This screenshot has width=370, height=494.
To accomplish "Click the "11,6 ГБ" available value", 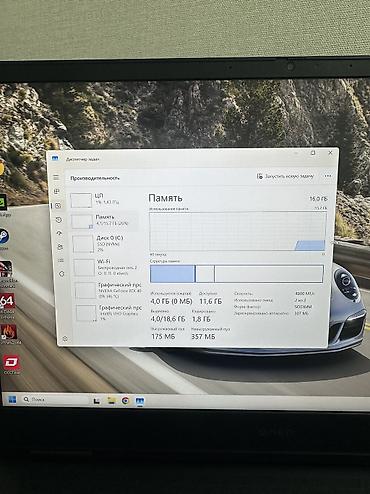I will click(210, 301).
